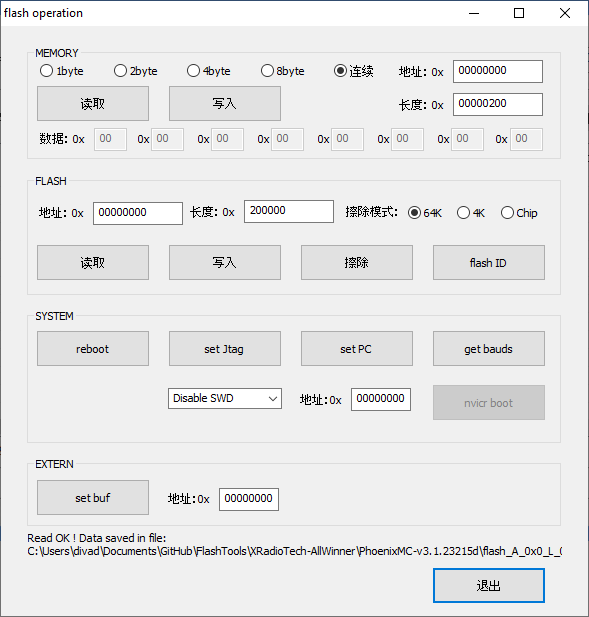The height and width of the screenshot is (617, 589).
Task: Select the 2byte memory mode
Action: click(x=135, y=71)
